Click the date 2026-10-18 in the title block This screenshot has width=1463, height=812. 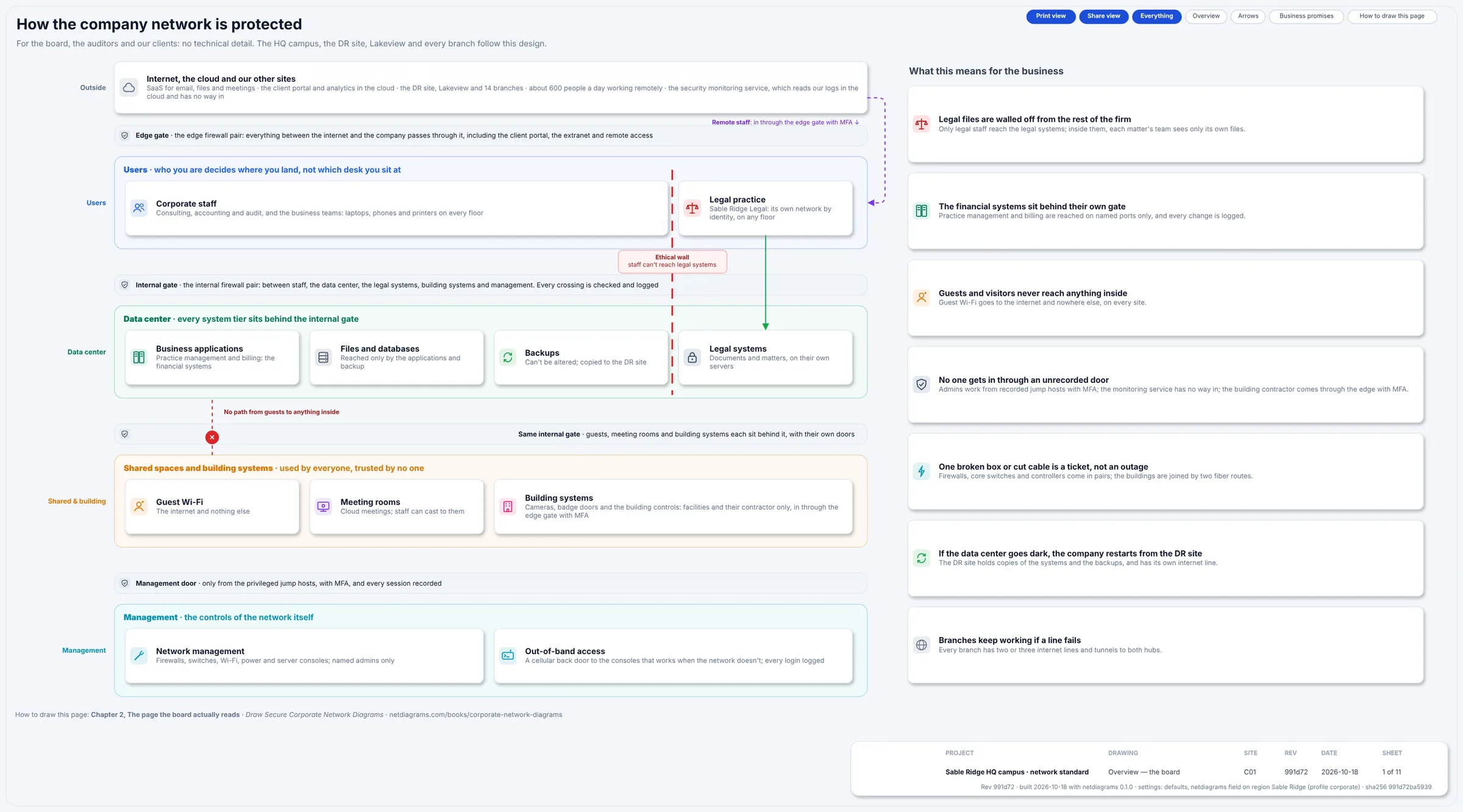coord(1339,772)
